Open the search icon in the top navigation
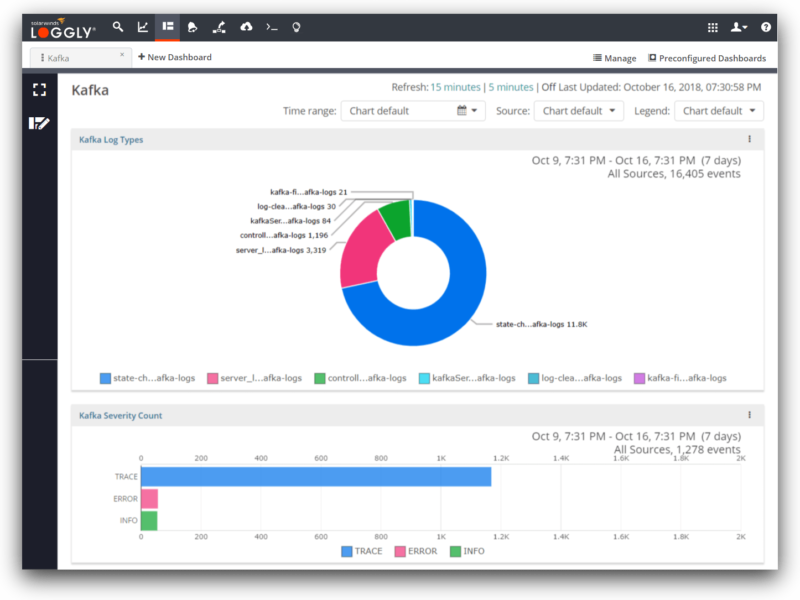 coord(117,27)
